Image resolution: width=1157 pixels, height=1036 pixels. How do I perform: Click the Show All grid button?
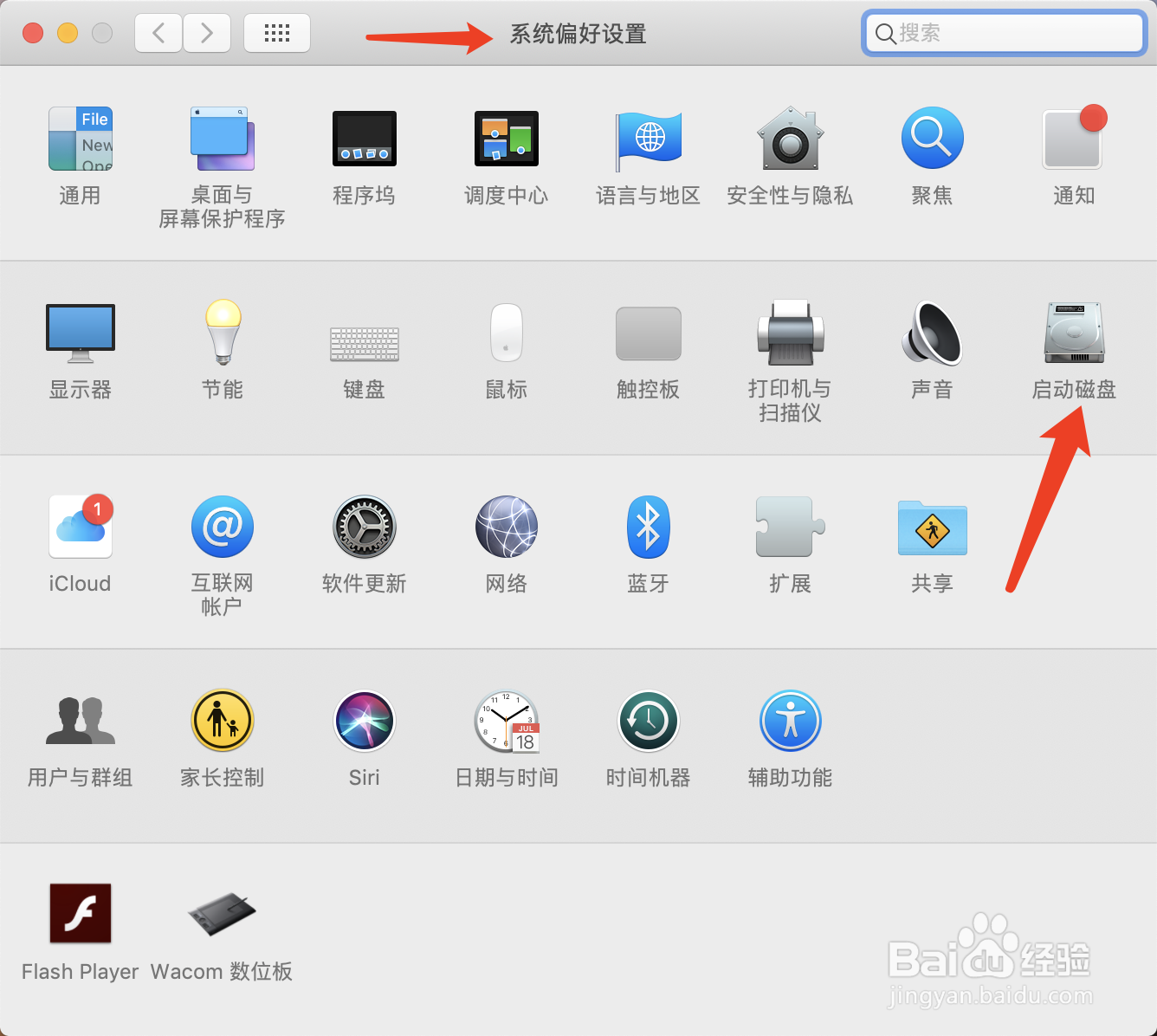coord(276,32)
